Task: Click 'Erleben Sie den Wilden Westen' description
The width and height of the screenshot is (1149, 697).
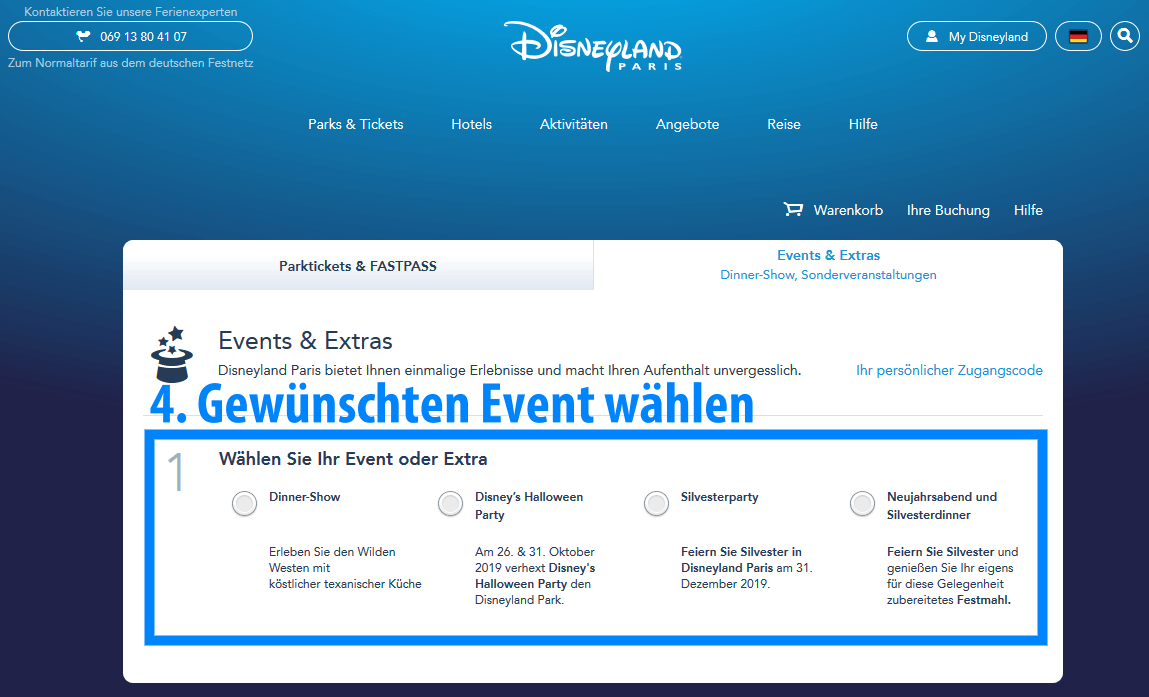Action: pyautogui.click(x=345, y=567)
